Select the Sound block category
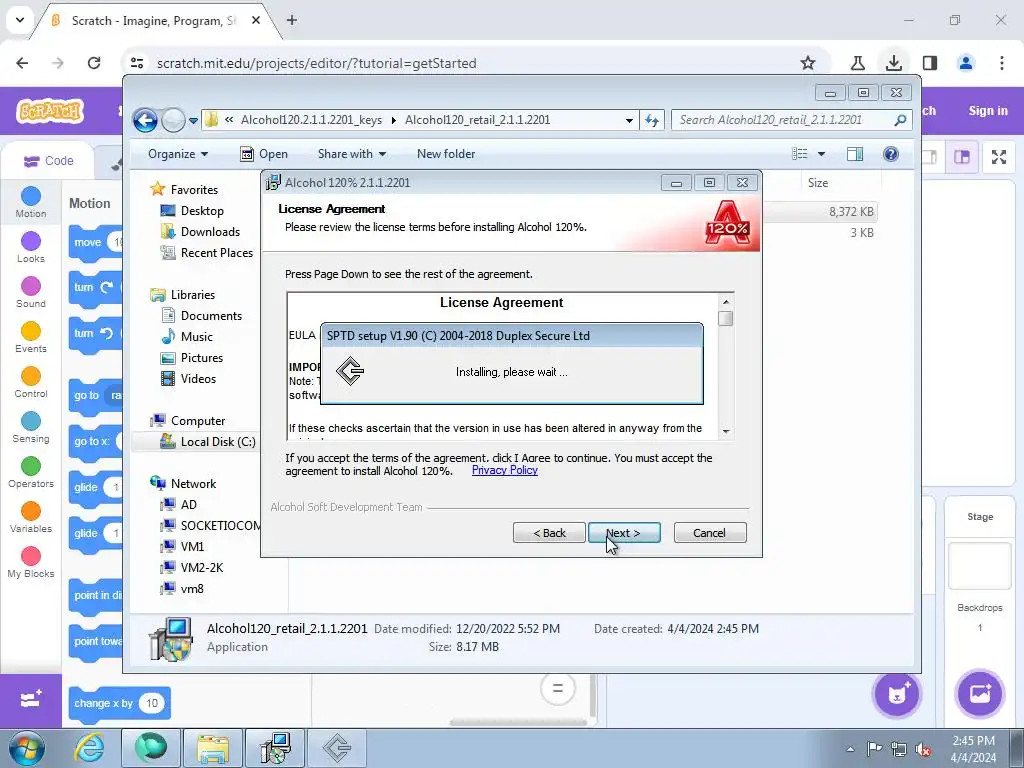This screenshot has height=768, width=1024. coord(31,293)
